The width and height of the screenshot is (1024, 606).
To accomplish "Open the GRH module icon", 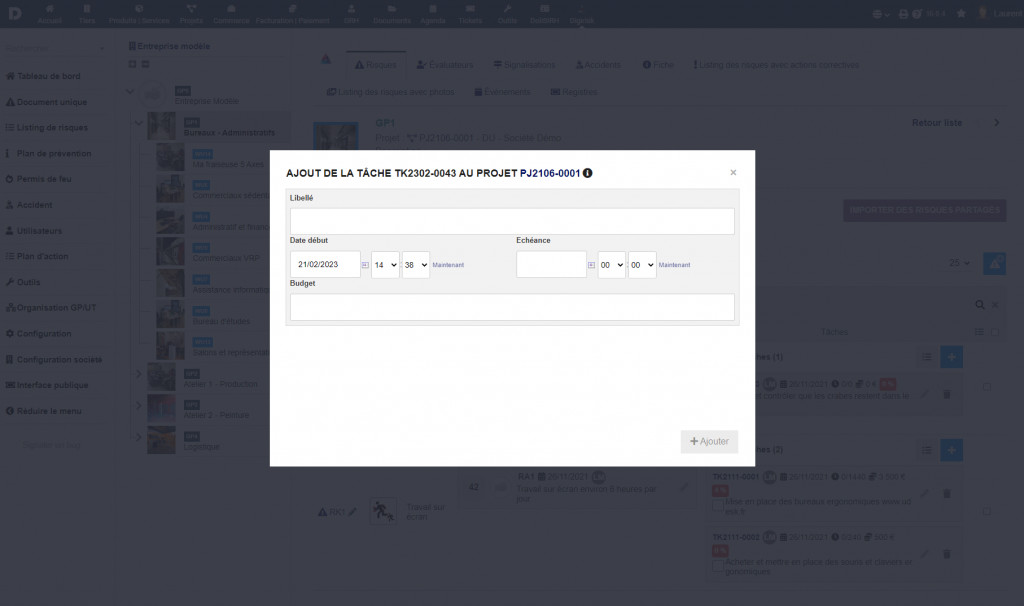I will click(x=351, y=9).
